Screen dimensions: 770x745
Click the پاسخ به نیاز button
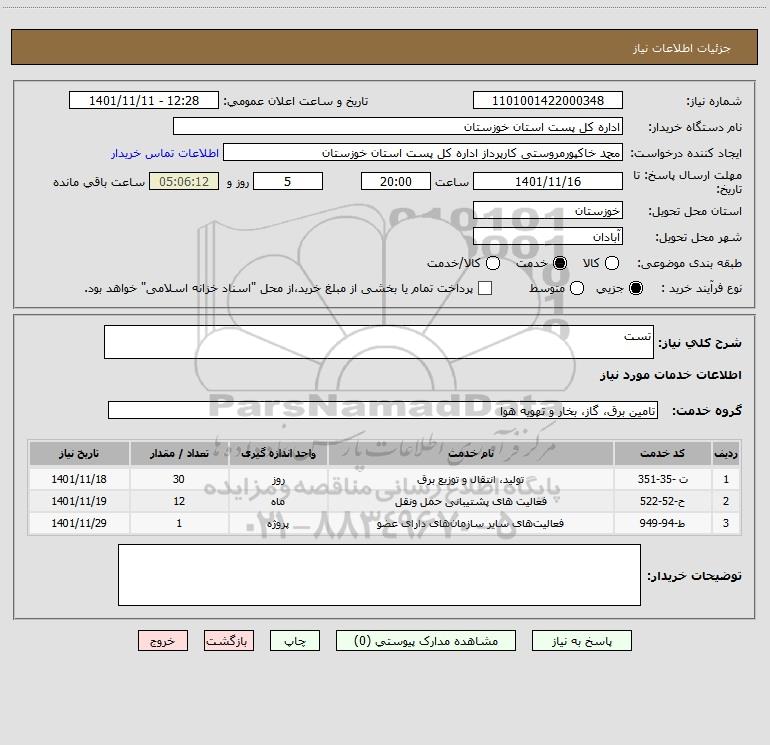pos(581,641)
